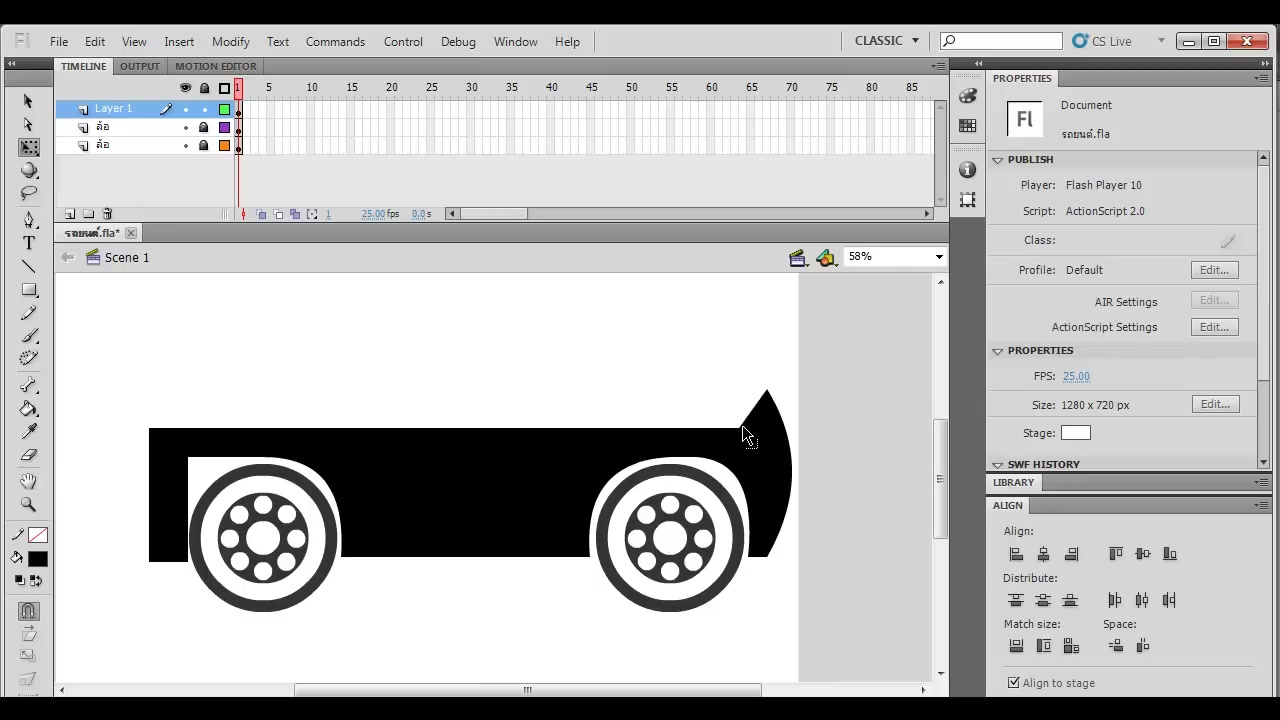The image size is (1280, 720).
Task: Click the Edit Scene icon
Action: click(797, 258)
